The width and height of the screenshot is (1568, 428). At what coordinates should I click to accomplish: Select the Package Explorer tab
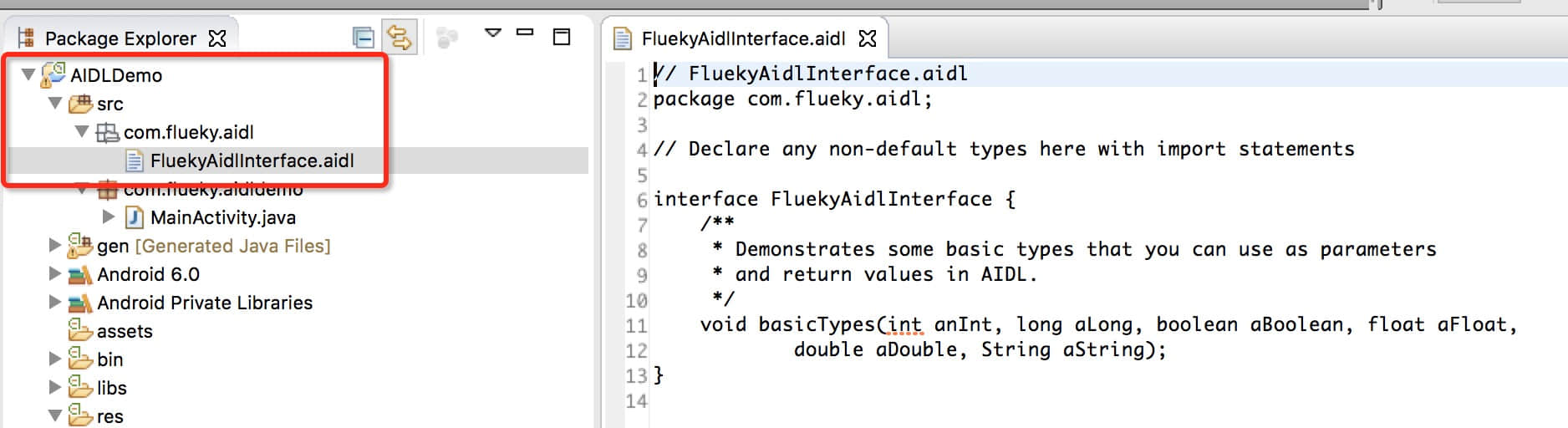[120, 38]
